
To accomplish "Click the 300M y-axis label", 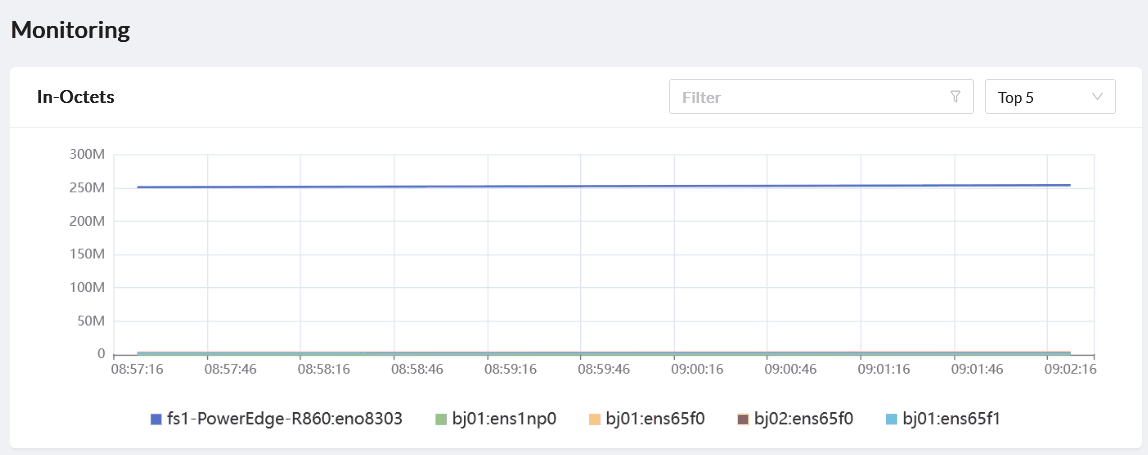I will pyautogui.click(x=87, y=154).
